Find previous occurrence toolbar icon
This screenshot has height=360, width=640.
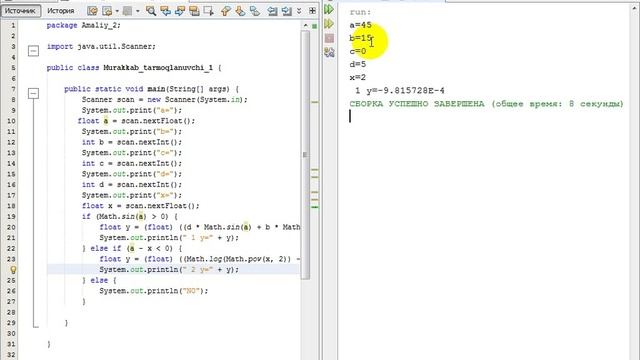pyautogui.click(x=165, y=11)
